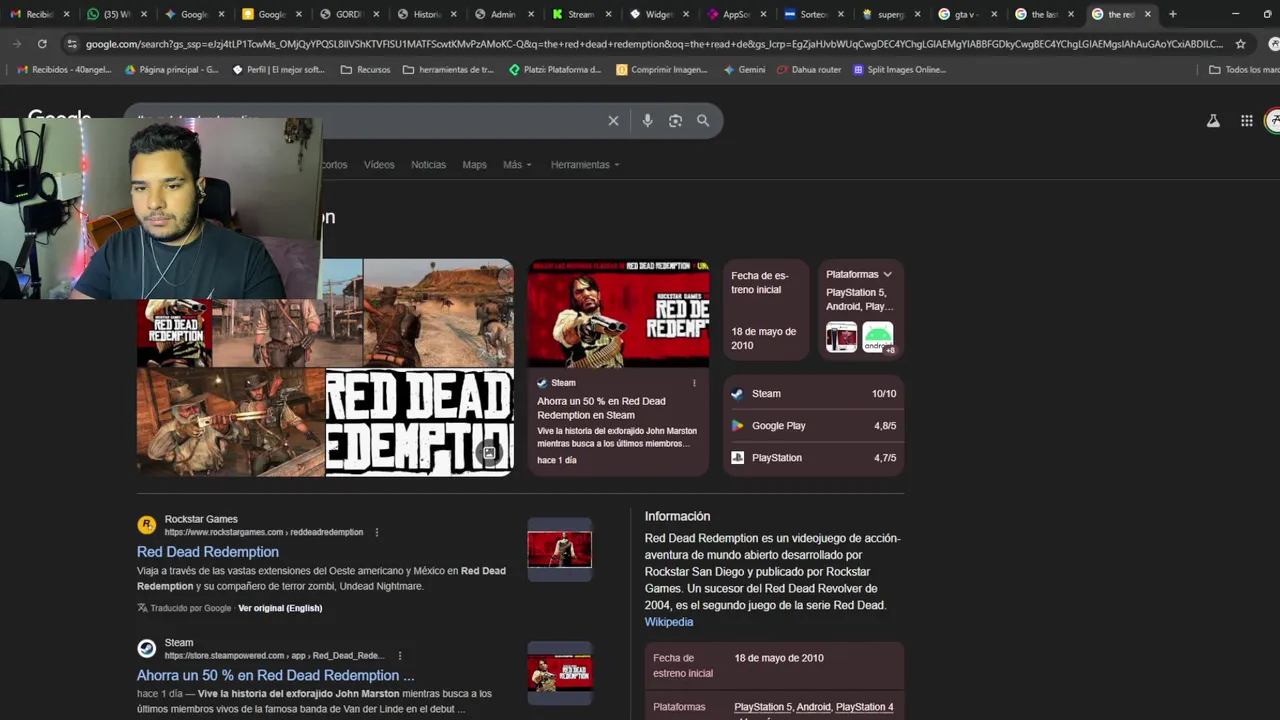
Task: Open the Steam store result thumbnail
Action: click(x=560, y=672)
